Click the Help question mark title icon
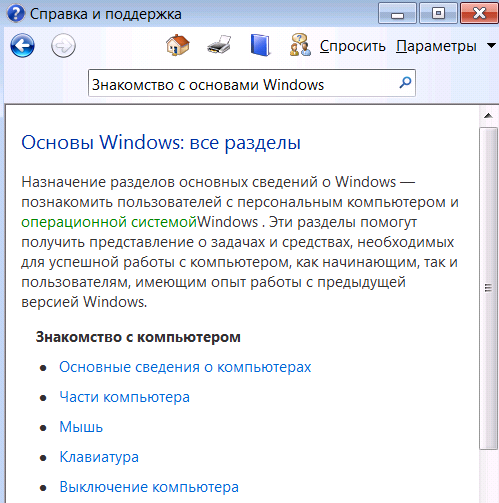Image resolution: width=499 pixels, height=503 pixels. [x=15, y=14]
